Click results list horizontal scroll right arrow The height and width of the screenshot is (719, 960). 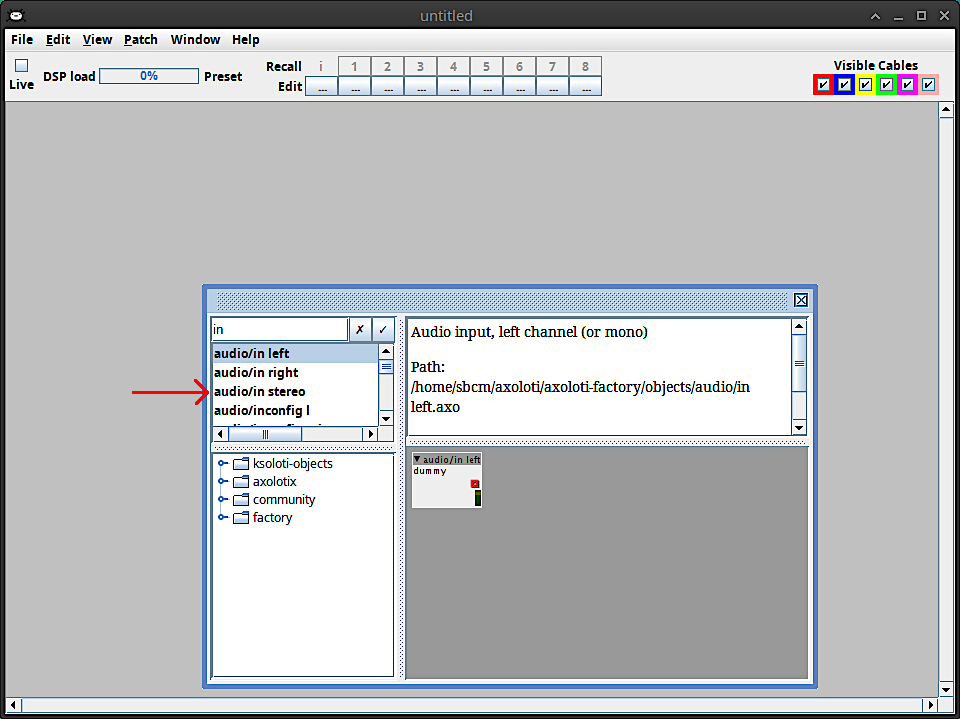[x=370, y=434]
